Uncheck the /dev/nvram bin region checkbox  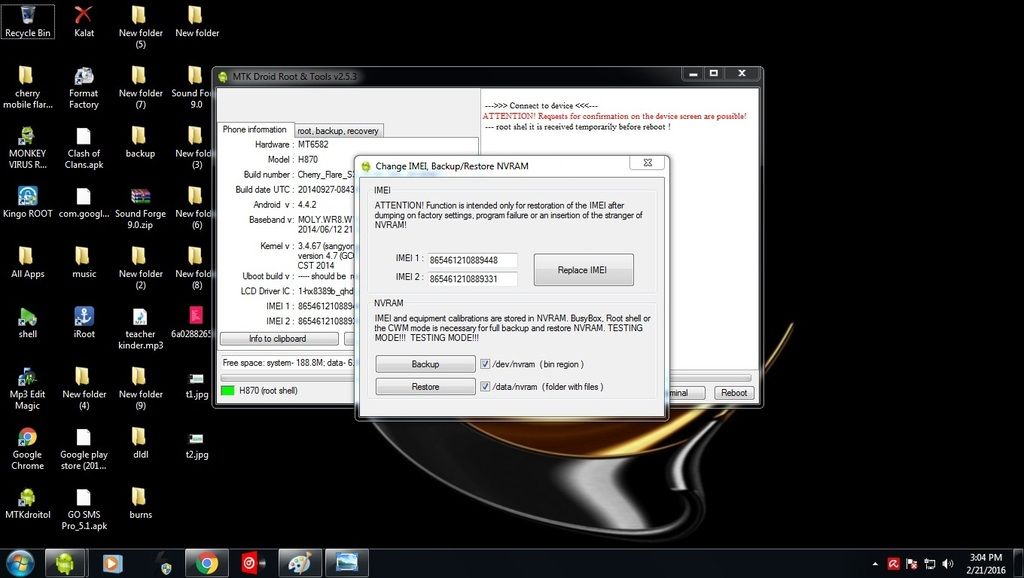point(485,364)
